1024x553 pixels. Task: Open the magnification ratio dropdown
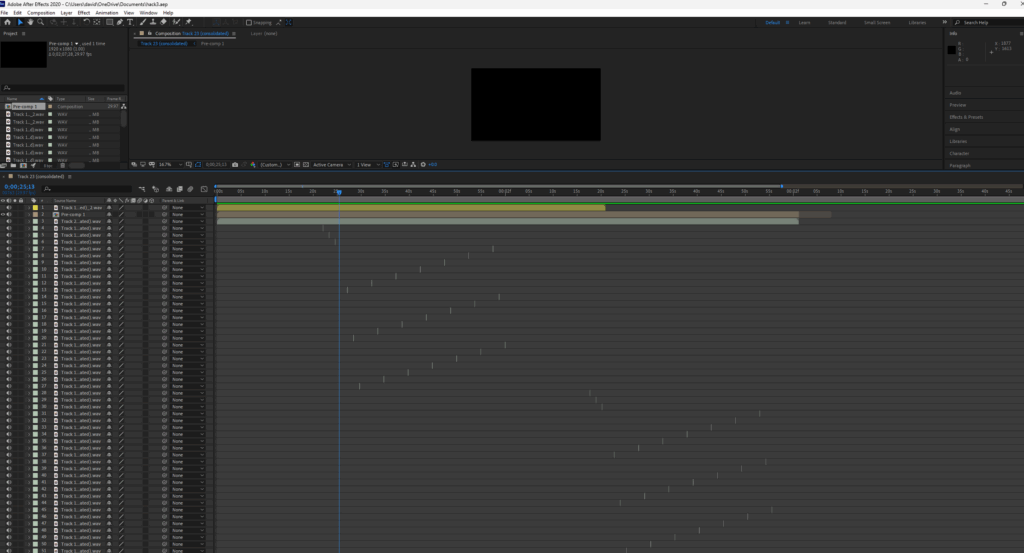click(x=170, y=165)
